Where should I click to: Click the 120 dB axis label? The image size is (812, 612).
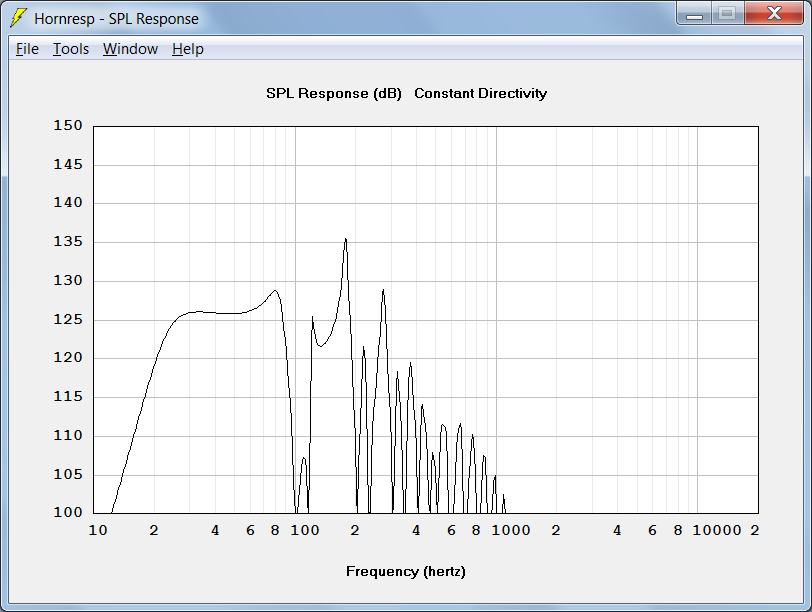point(68,357)
